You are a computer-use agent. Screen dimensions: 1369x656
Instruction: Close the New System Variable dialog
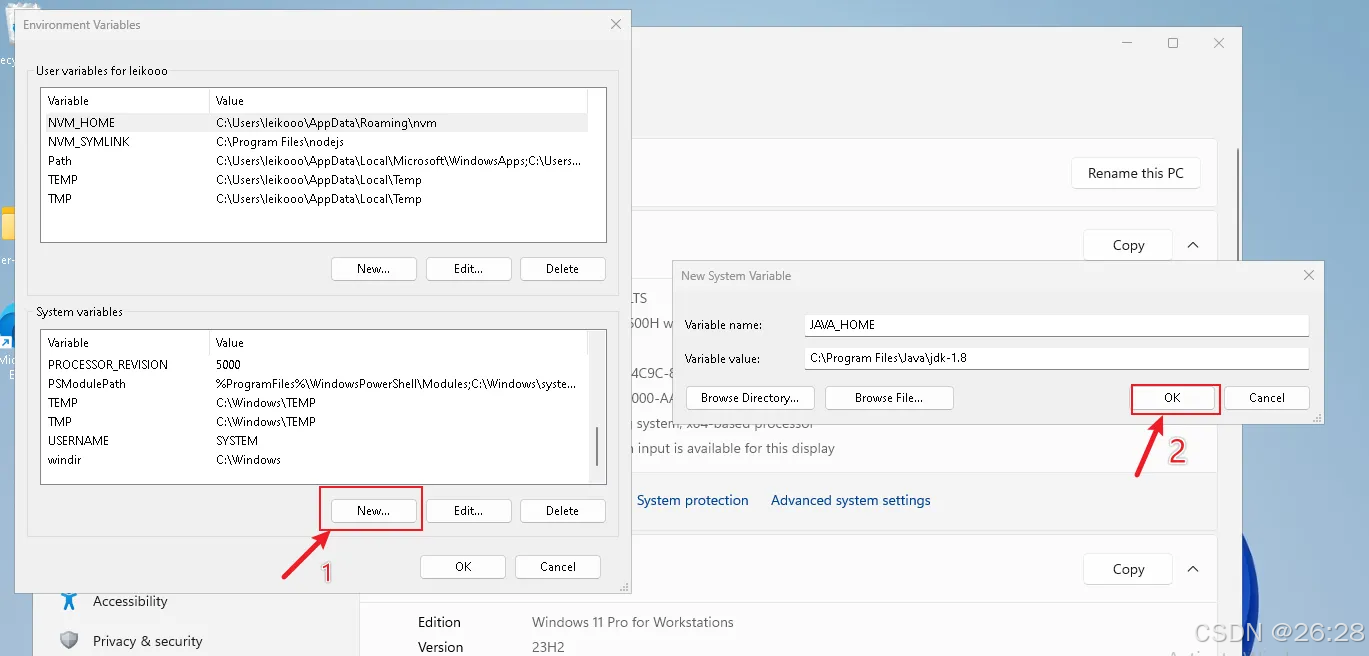1309,275
